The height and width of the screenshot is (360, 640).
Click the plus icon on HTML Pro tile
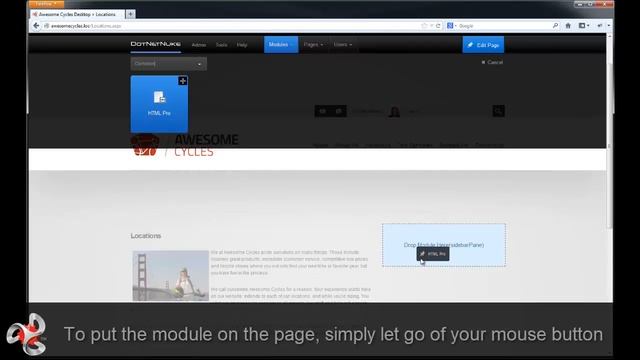(183, 81)
